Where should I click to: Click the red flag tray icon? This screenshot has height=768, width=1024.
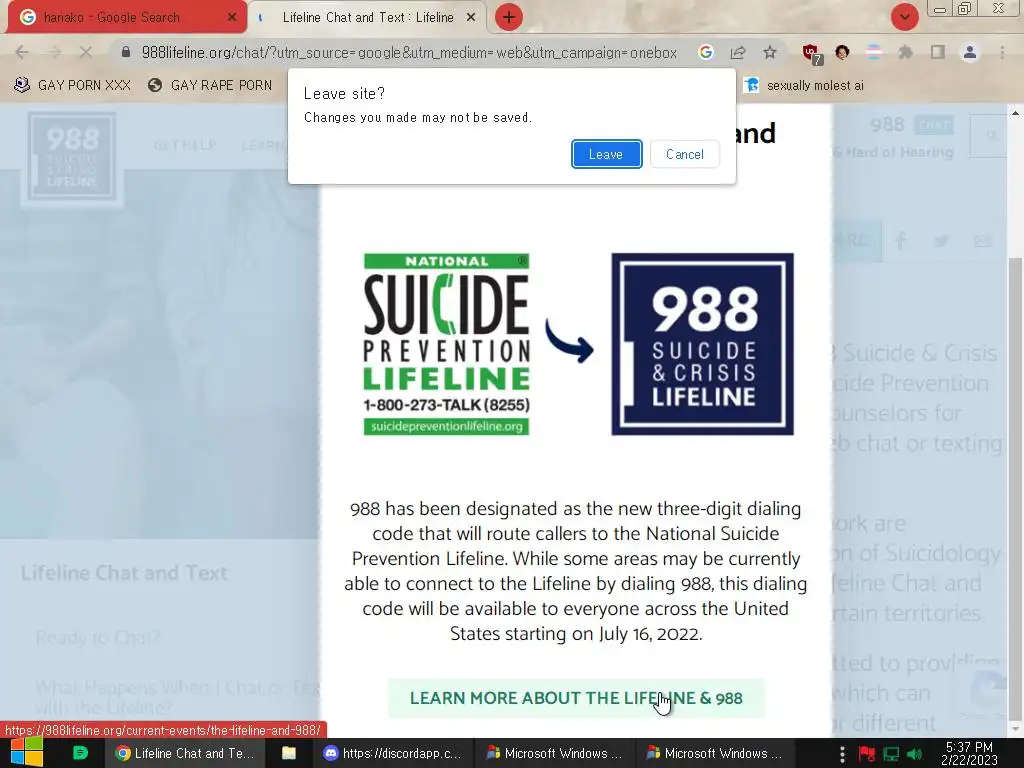tap(867, 754)
